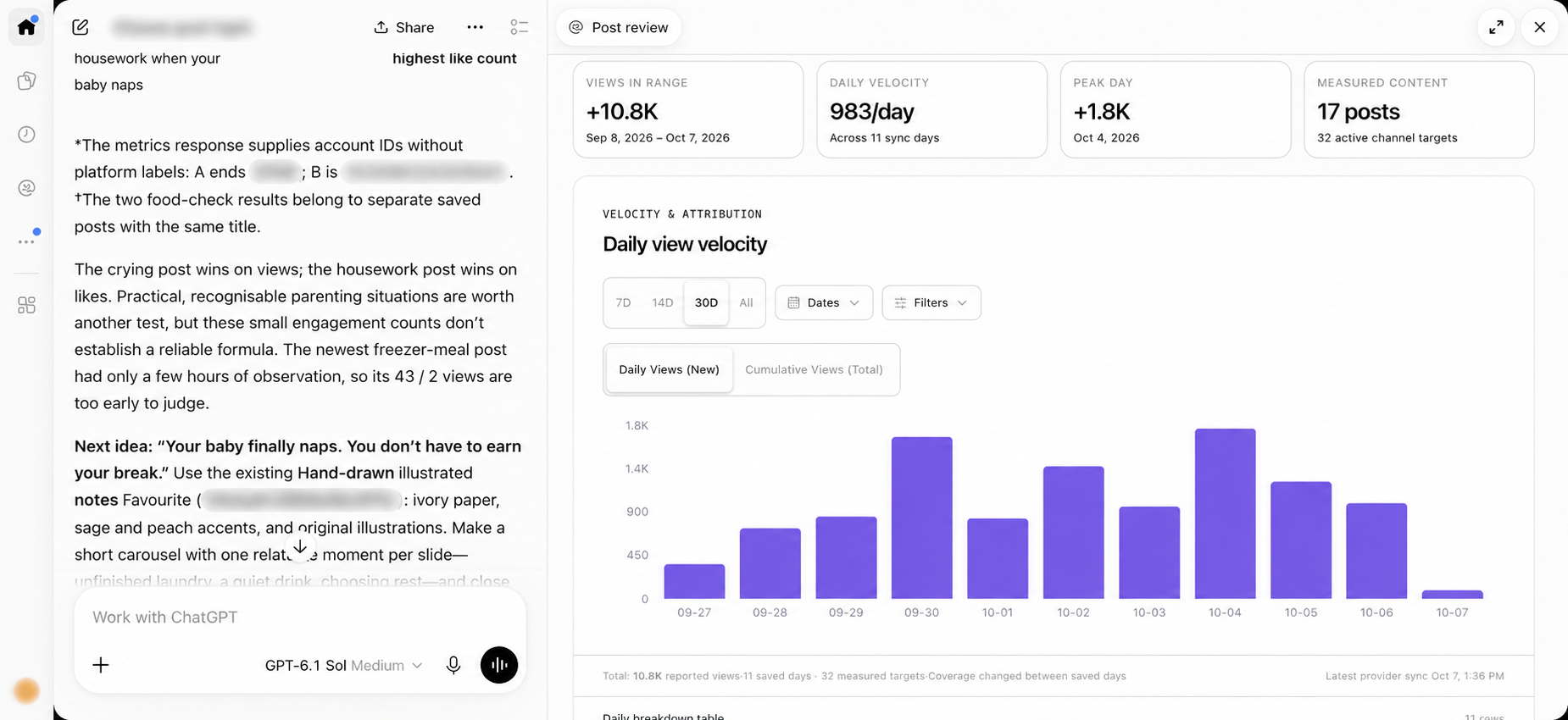Click the plus icon to add attachments
Screen dimensions: 1568x720
(101, 665)
